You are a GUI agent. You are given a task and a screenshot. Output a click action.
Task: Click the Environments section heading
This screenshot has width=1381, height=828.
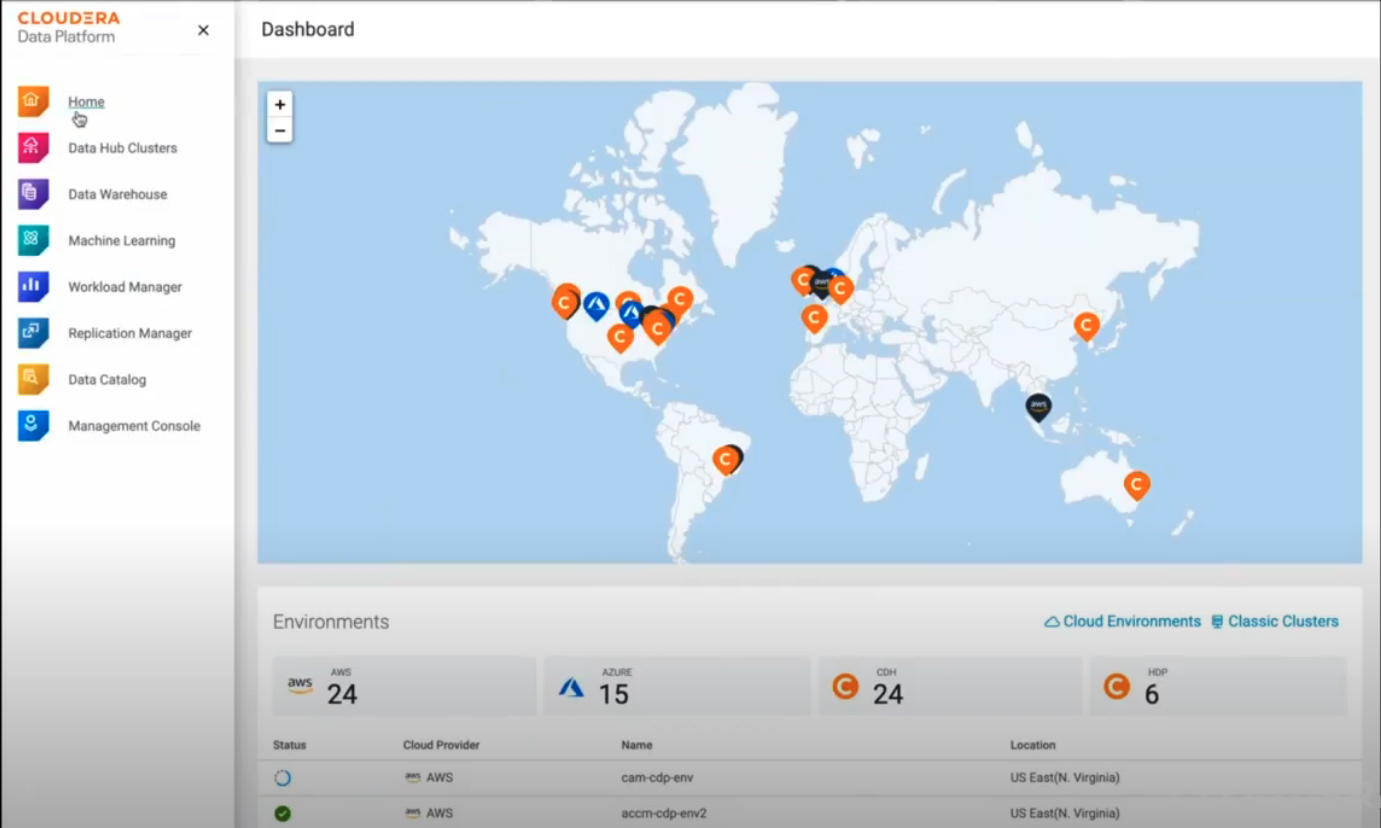pyautogui.click(x=331, y=622)
